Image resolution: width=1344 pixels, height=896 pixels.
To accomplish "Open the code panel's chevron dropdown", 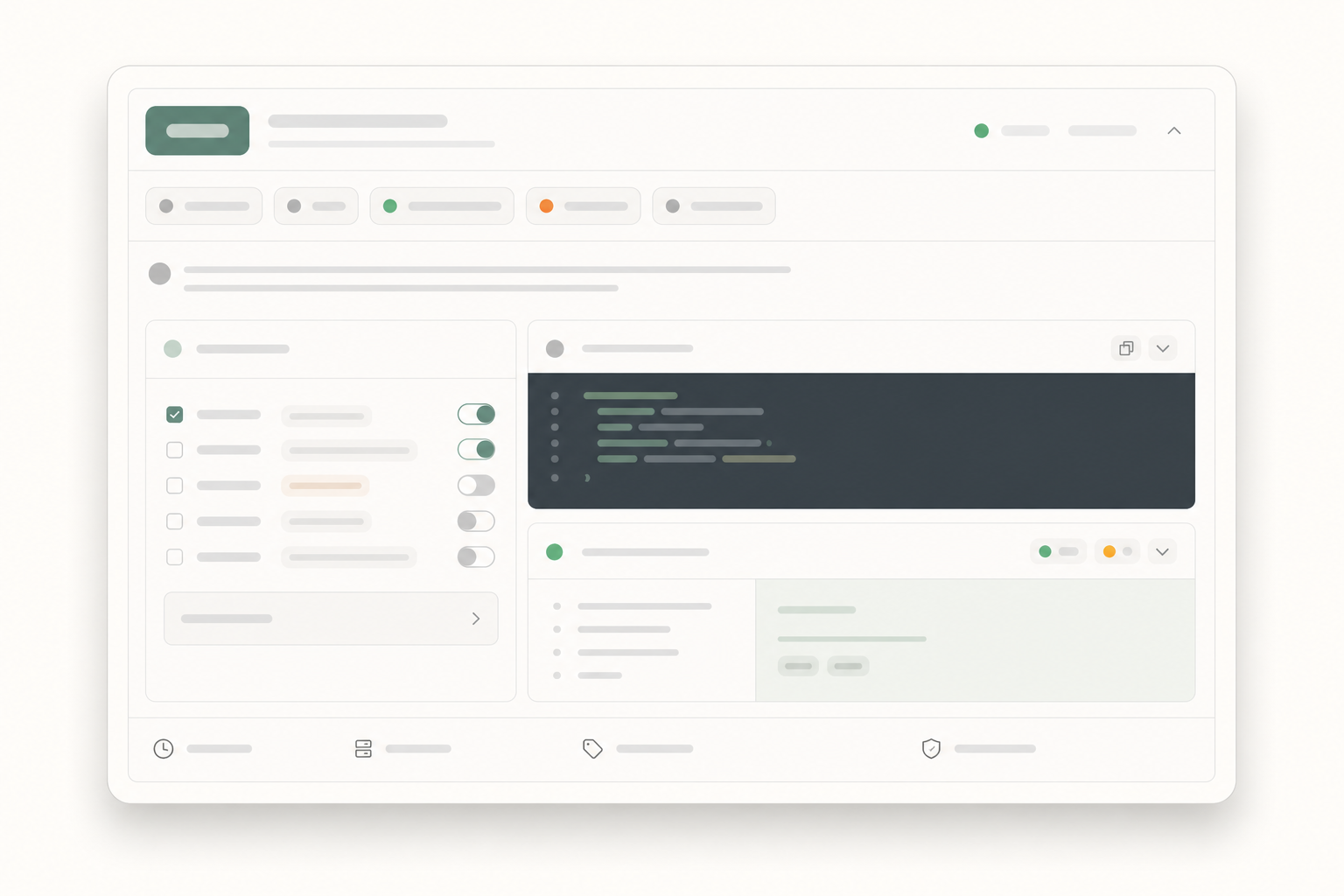I will (1163, 348).
